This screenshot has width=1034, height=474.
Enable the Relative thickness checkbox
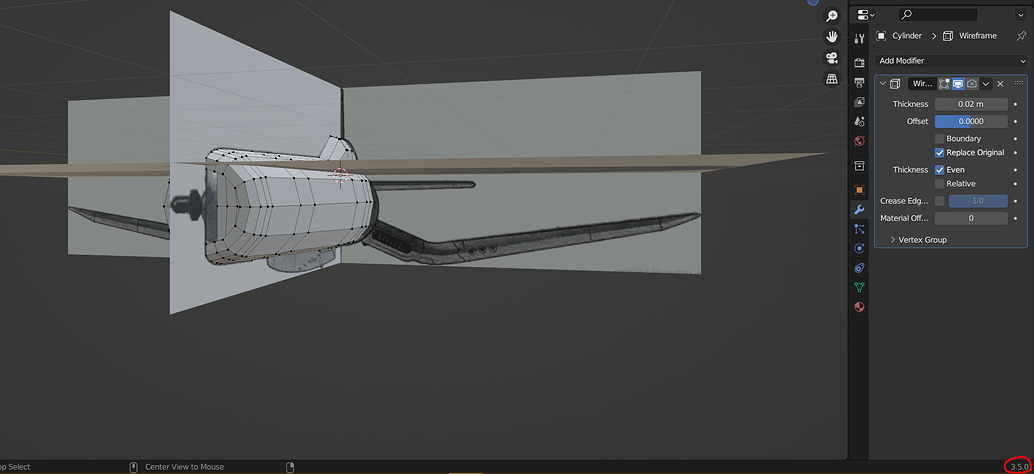pos(940,183)
